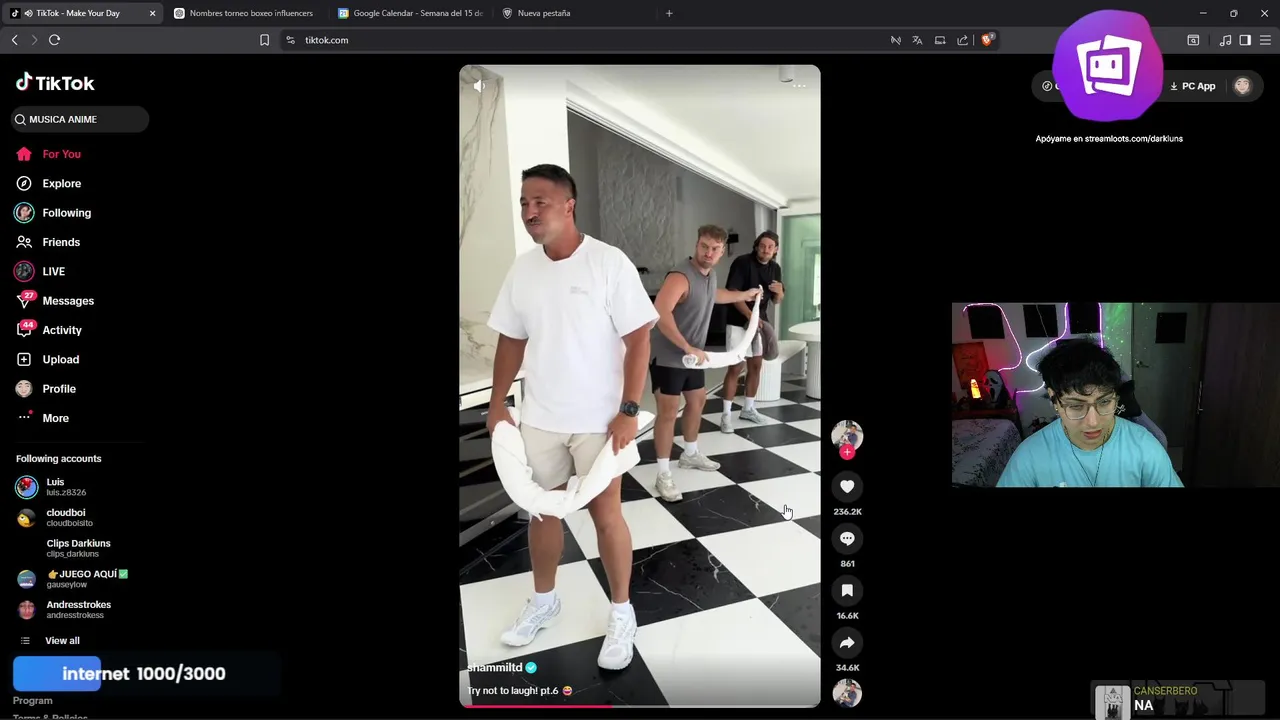Open Activity notifications
Viewport: 1280px width, 720px height.
(x=62, y=330)
